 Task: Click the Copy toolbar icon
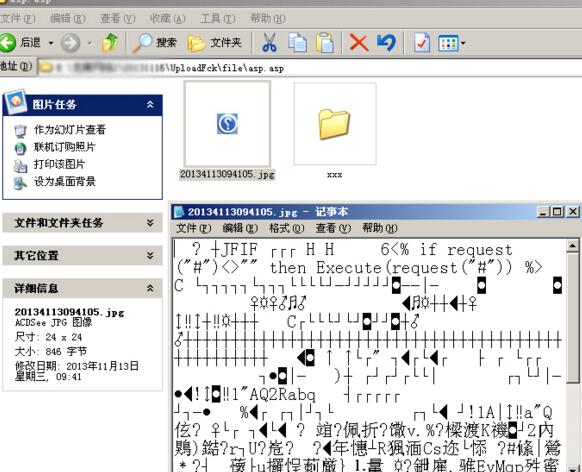tap(298, 43)
